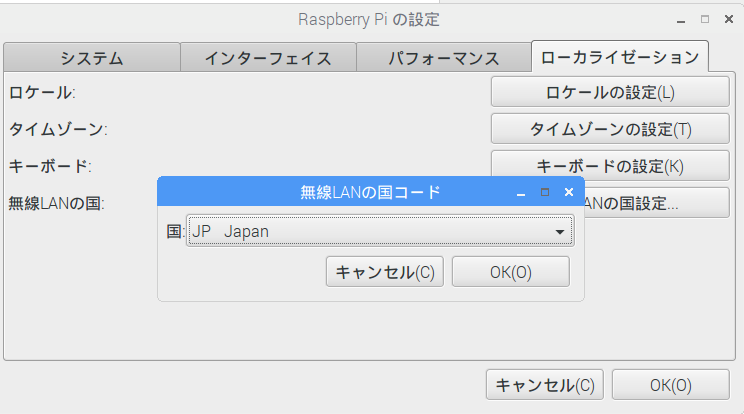This screenshot has width=744, height=414.
Task: Close the 無線LANの国コード dialog
Action: point(569,192)
